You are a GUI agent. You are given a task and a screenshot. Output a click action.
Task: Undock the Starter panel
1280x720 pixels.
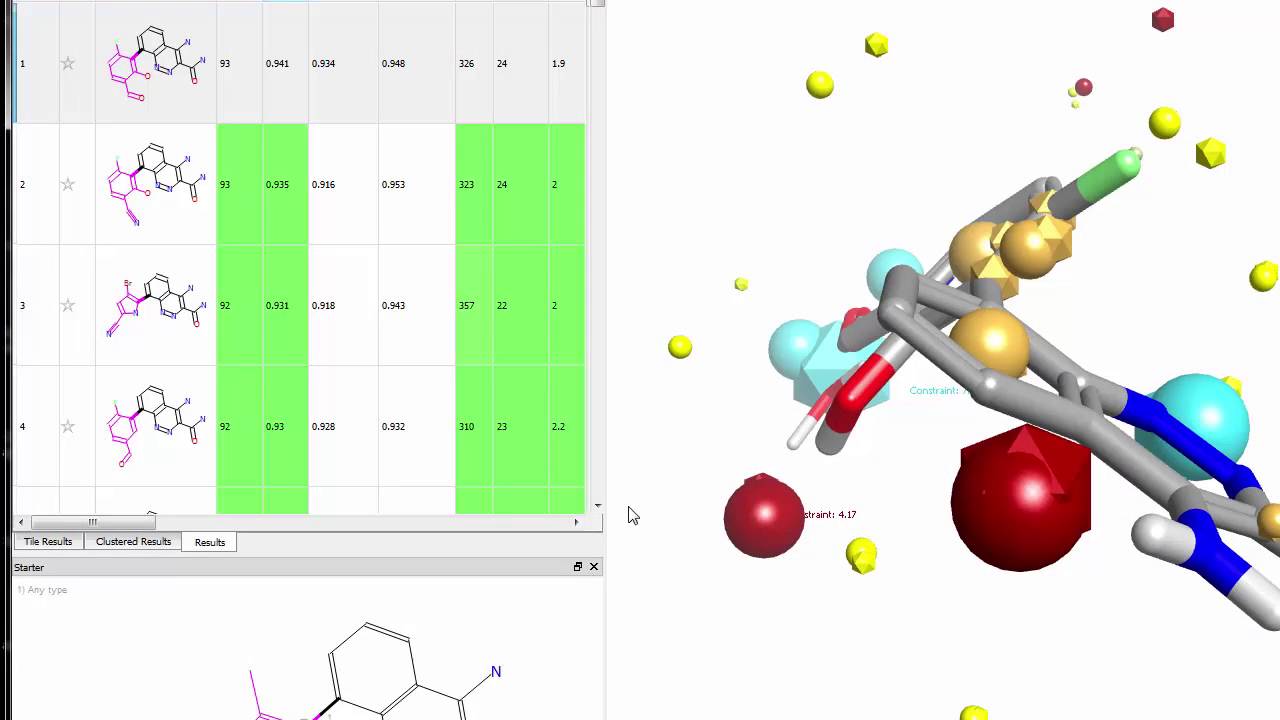click(577, 567)
